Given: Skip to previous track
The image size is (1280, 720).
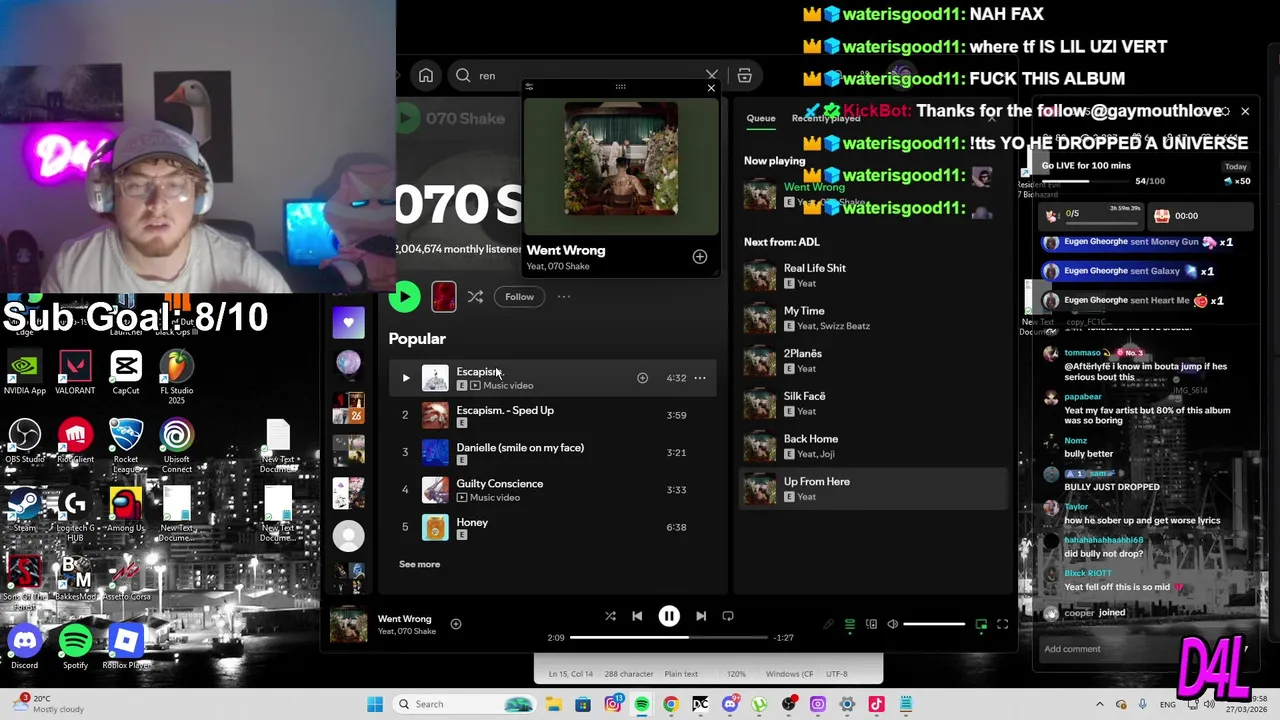Looking at the screenshot, I should [637, 616].
